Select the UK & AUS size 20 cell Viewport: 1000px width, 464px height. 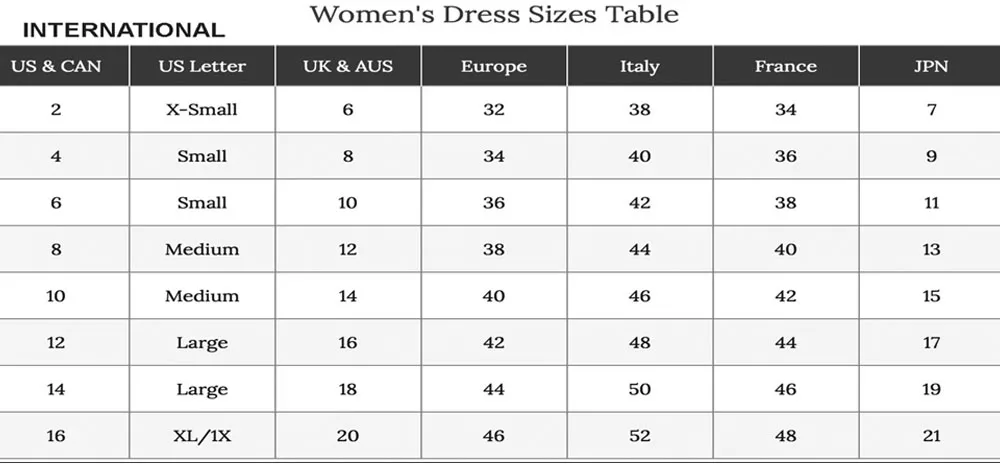pyautogui.click(x=348, y=436)
